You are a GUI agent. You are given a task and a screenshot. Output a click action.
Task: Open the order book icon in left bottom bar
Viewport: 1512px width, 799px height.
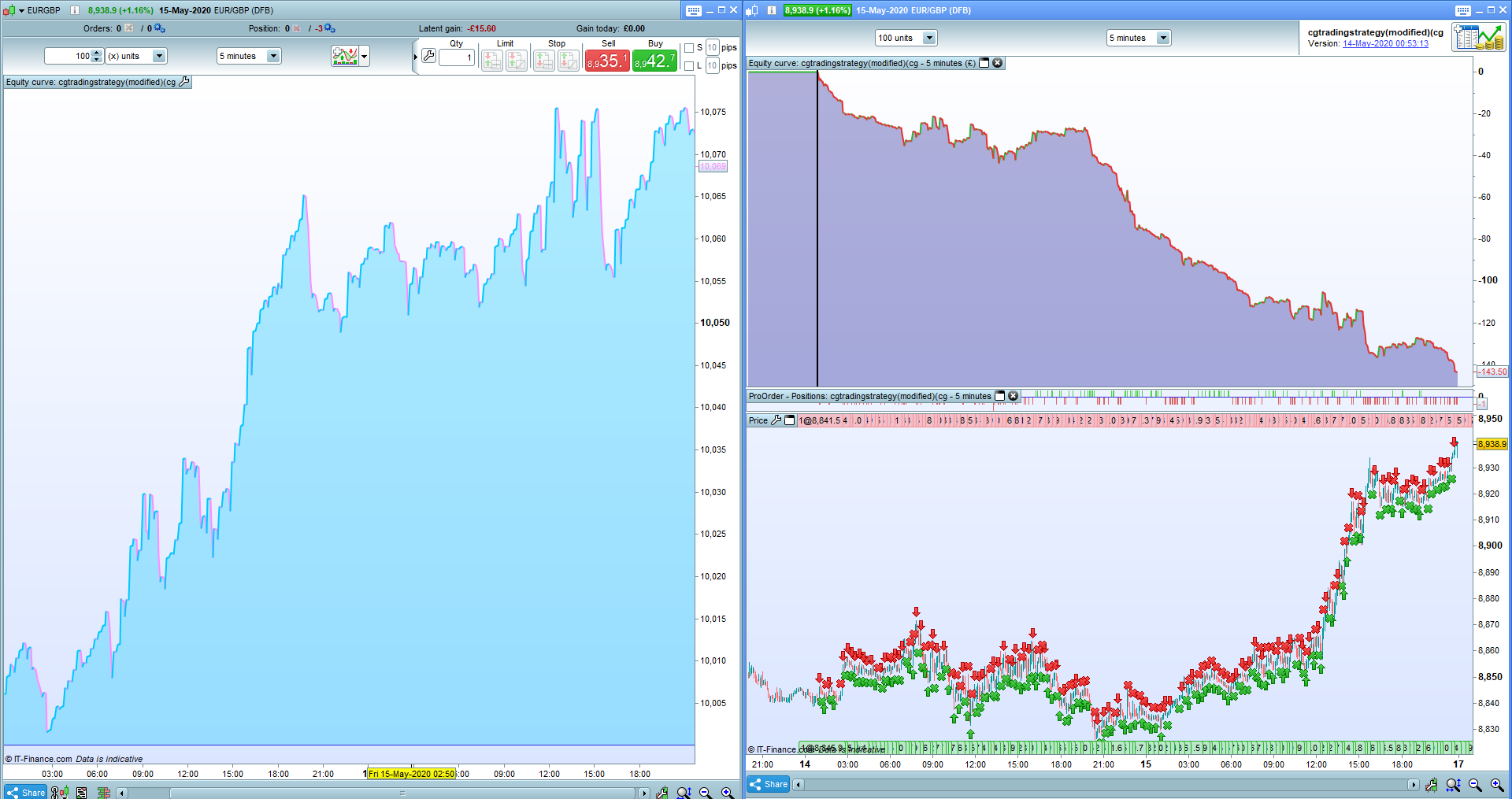point(104,793)
